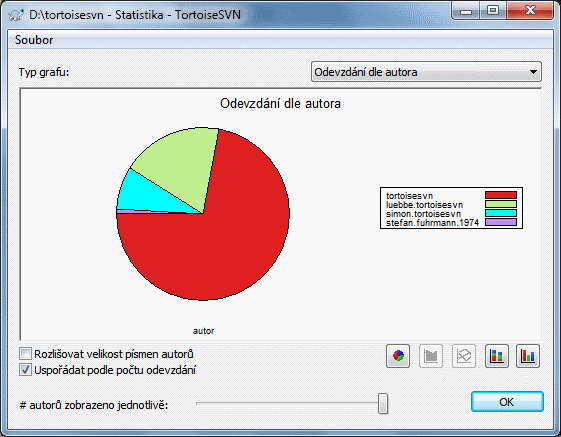Maximize the Statistika window
561x437 pixels.
click(492, 10)
